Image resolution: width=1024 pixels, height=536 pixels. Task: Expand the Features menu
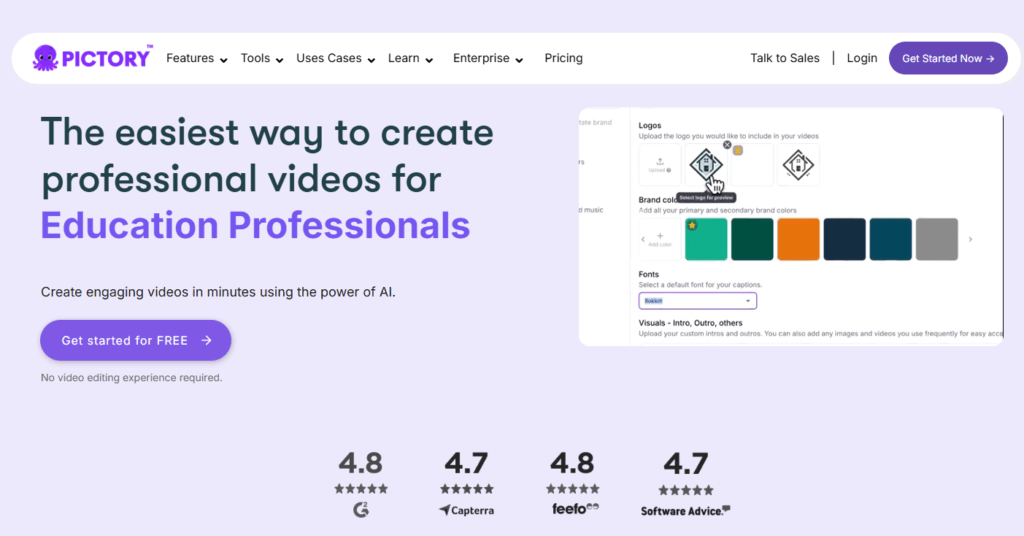pos(197,58)
